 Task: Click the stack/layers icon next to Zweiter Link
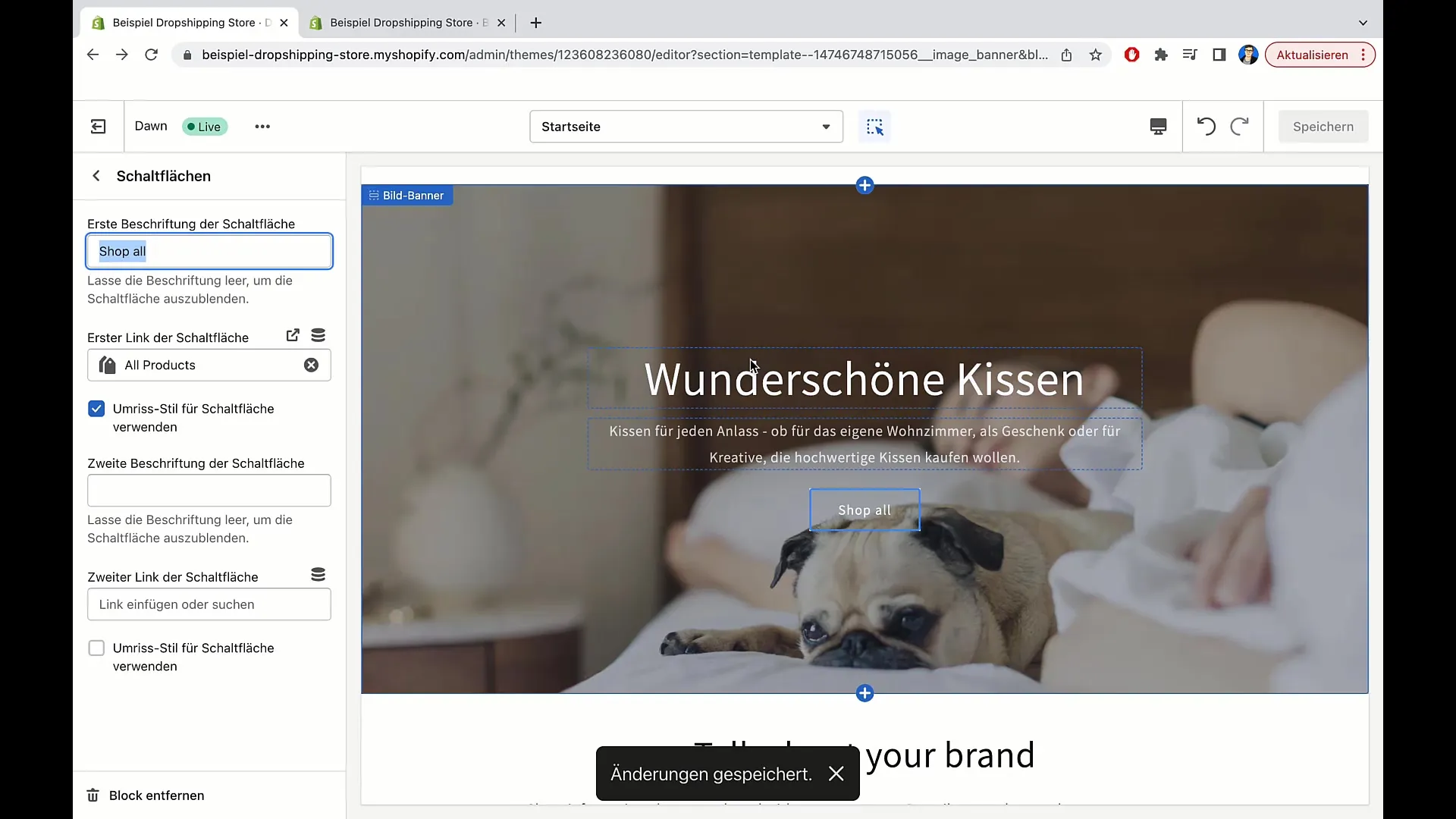pos(319,575)
